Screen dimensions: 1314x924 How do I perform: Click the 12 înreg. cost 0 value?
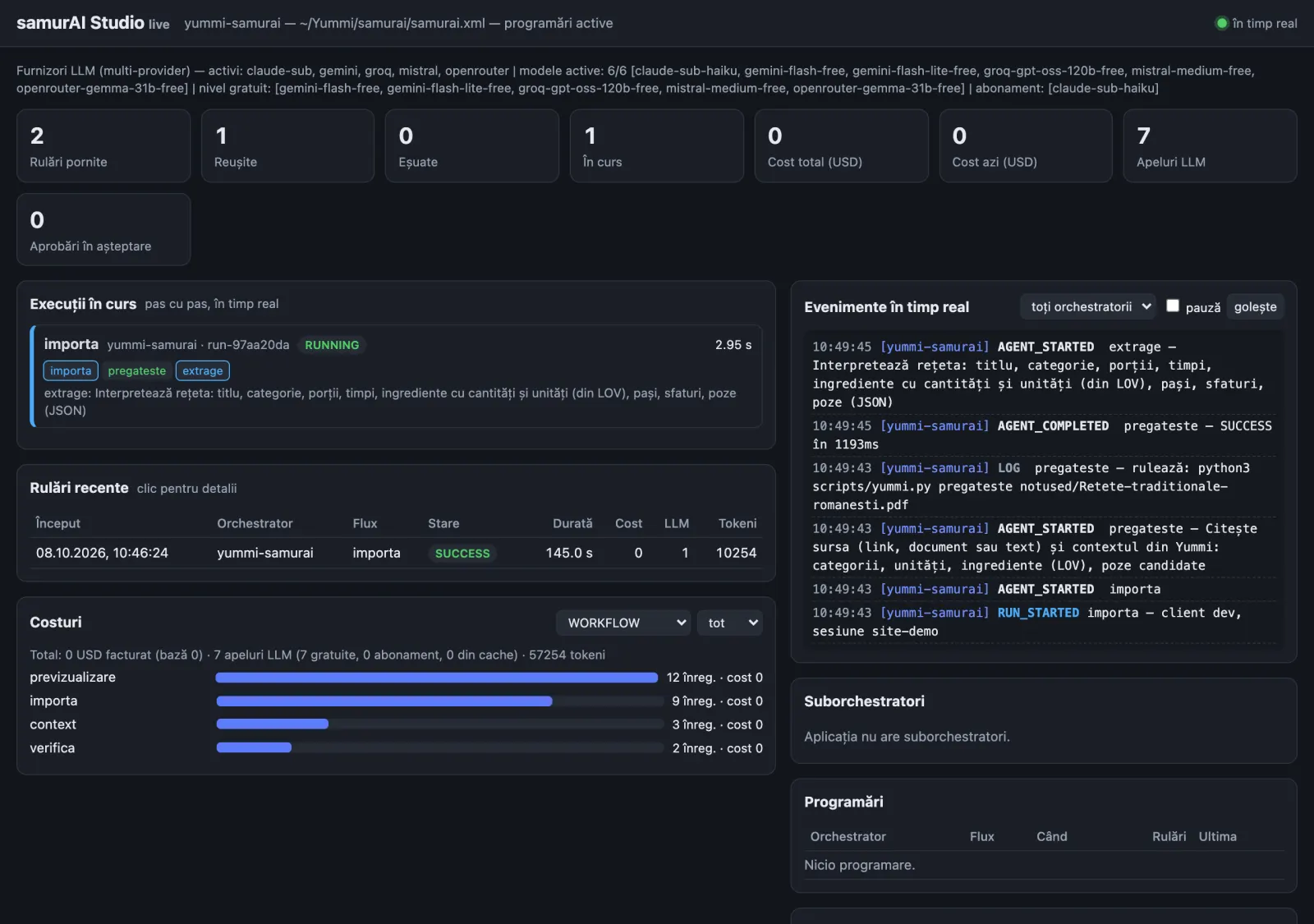(x=714, y=678)
